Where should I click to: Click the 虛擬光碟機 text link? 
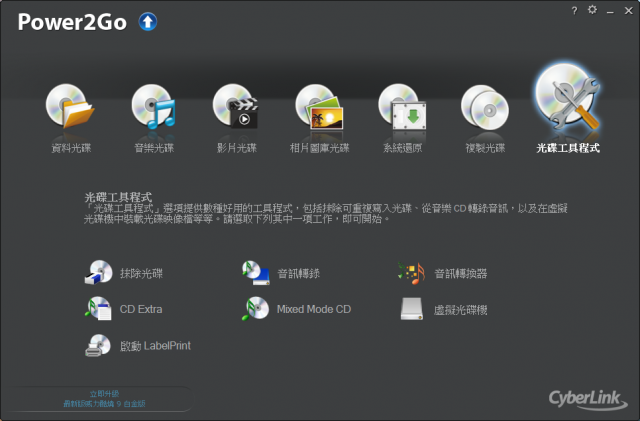(460, 310)
